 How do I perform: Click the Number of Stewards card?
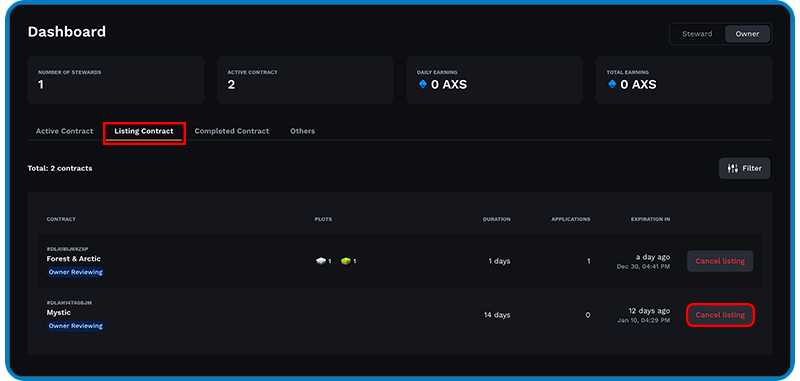click(116, 80)
